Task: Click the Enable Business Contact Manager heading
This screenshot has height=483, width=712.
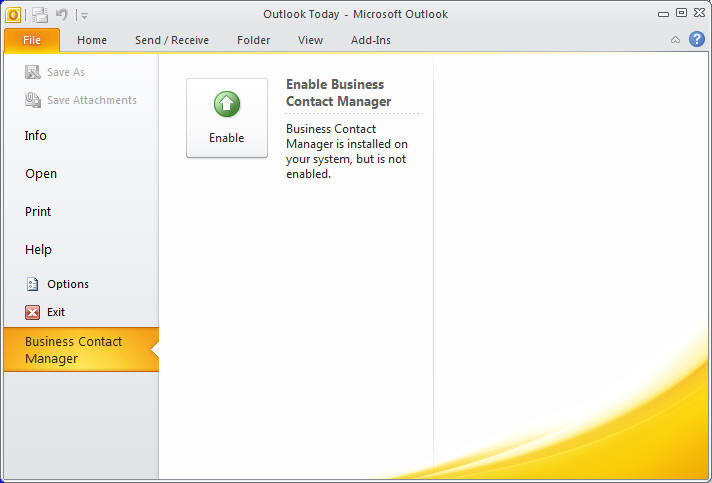Action: tap(338, 93)
